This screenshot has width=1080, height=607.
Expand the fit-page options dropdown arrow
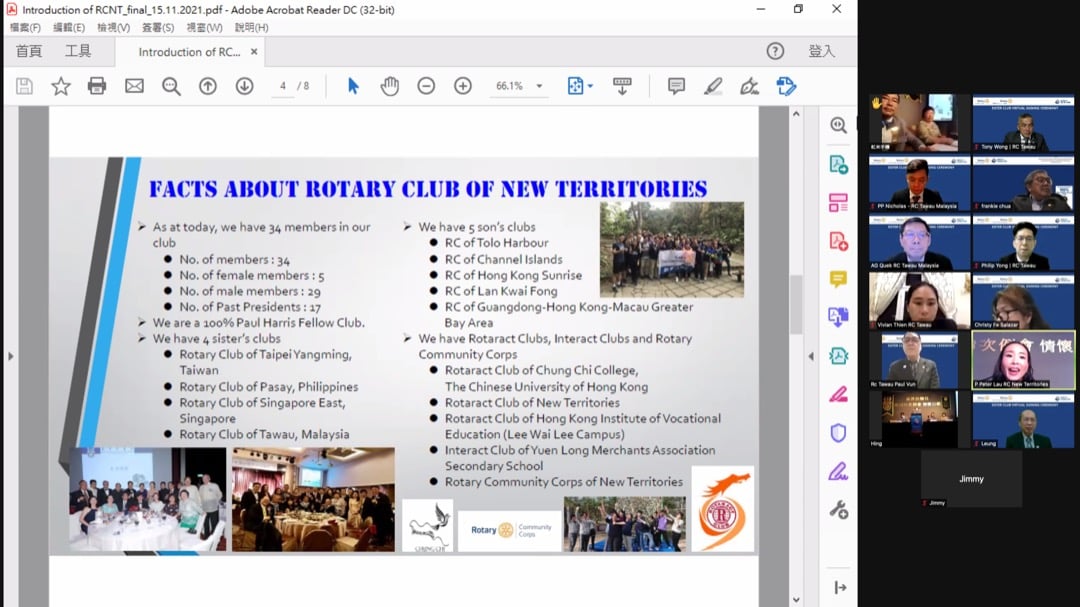pos(590,86)
